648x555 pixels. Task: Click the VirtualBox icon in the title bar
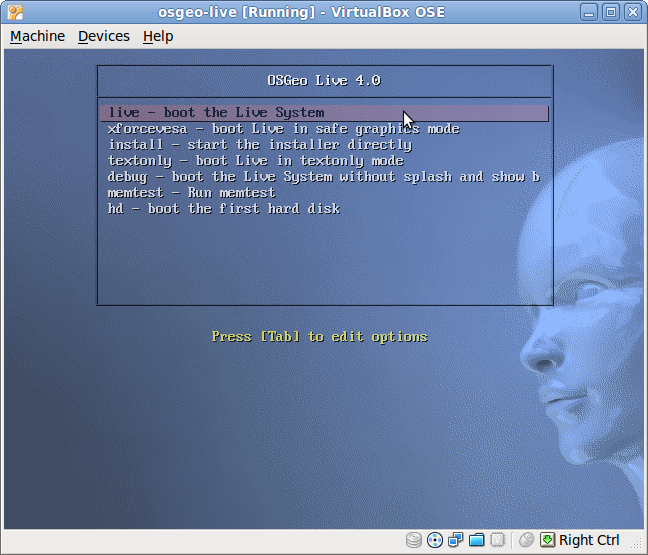point(14,12)
